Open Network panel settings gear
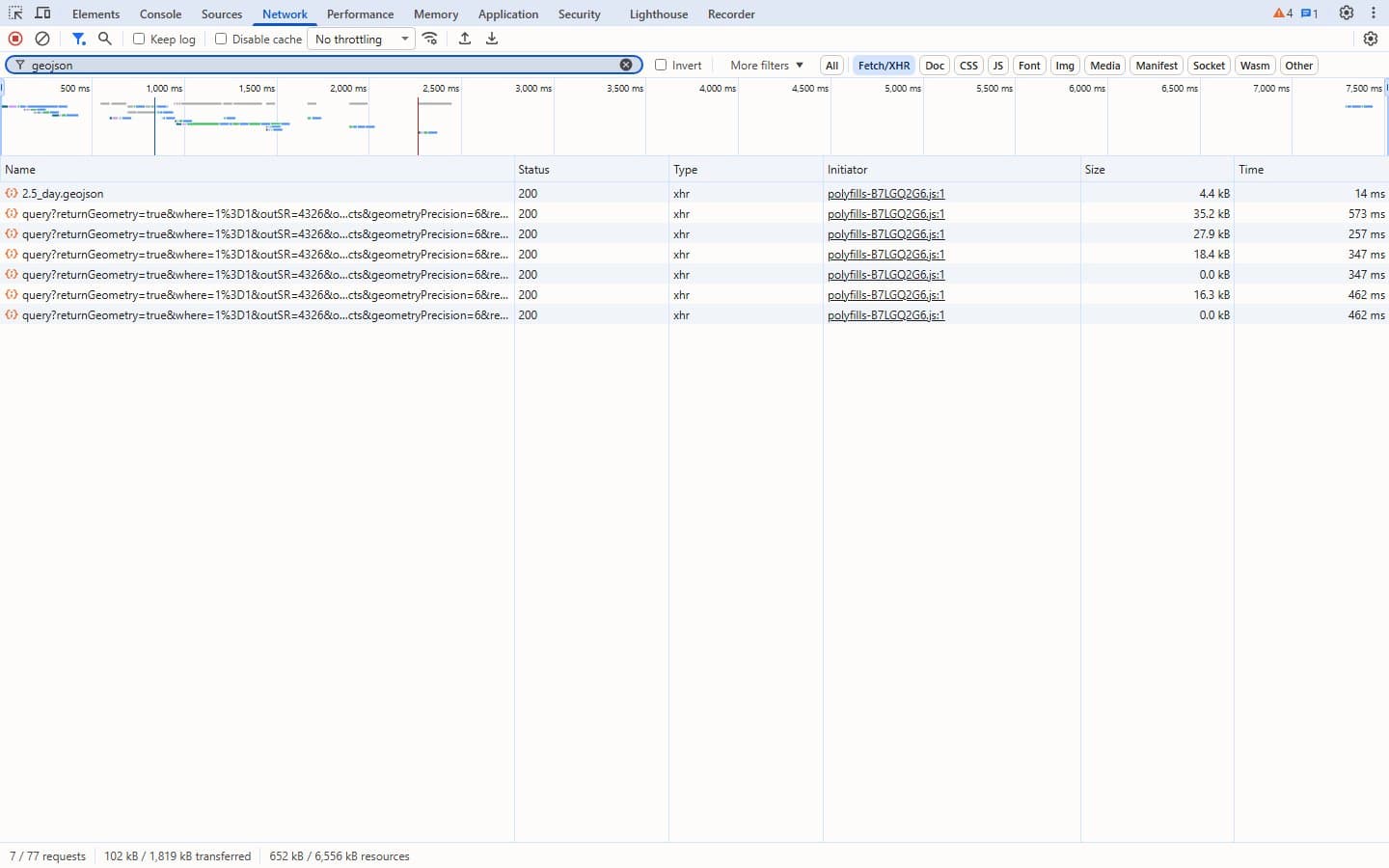1389x868 pixels. click(x=1371, y=39)
